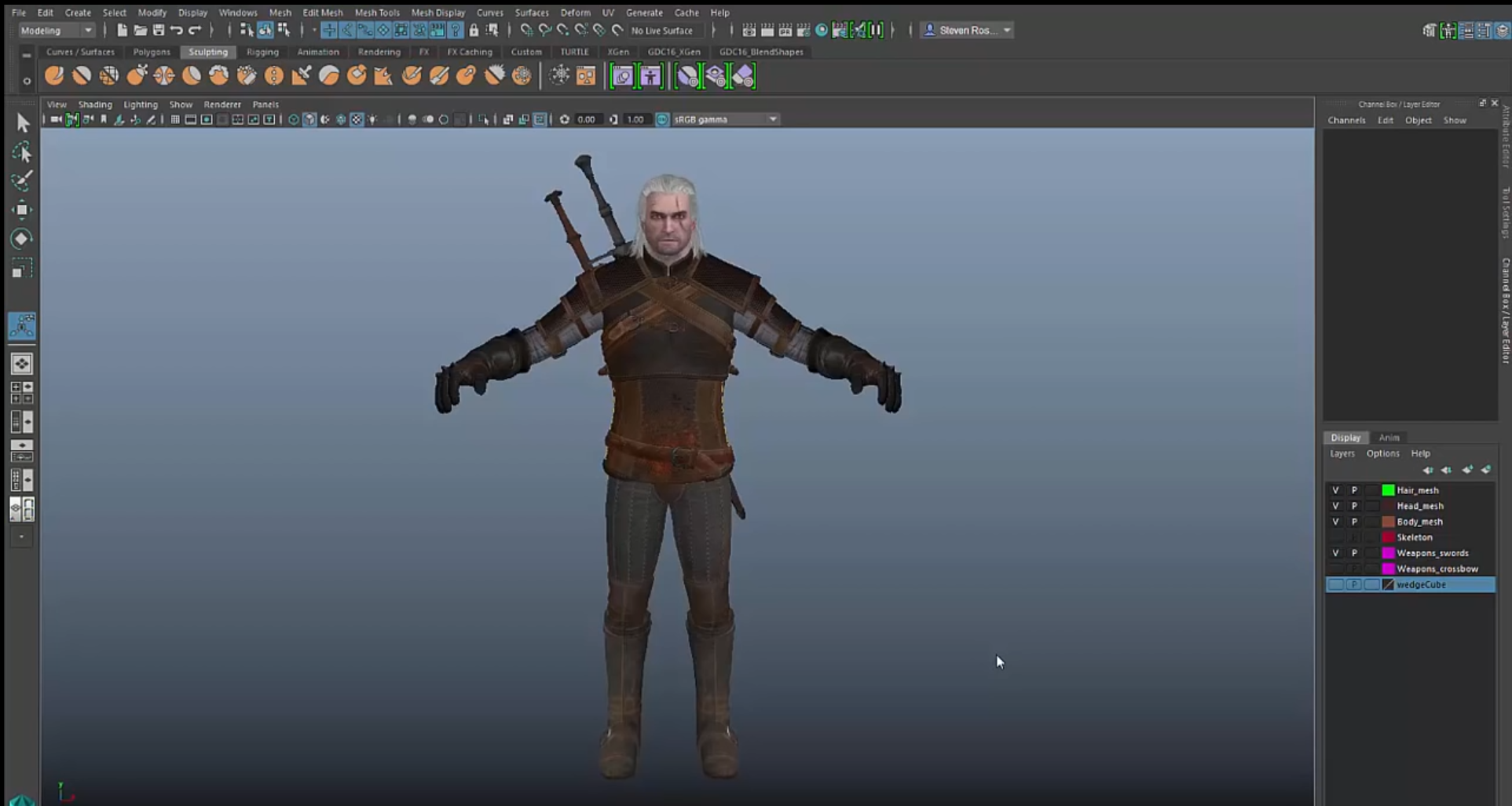Image resolution: width=1512 pixels, height=806 pixels.
Task: Click Weapons_swords magenta color swatch
Action: (1388, 553)
